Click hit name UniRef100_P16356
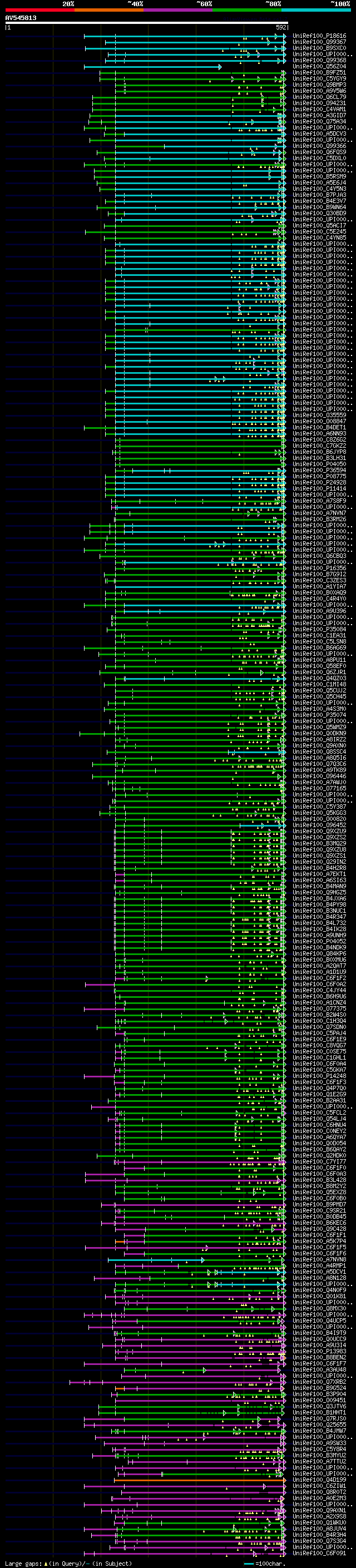Viewport: 356px width, 1568px height. click(319, 568)
